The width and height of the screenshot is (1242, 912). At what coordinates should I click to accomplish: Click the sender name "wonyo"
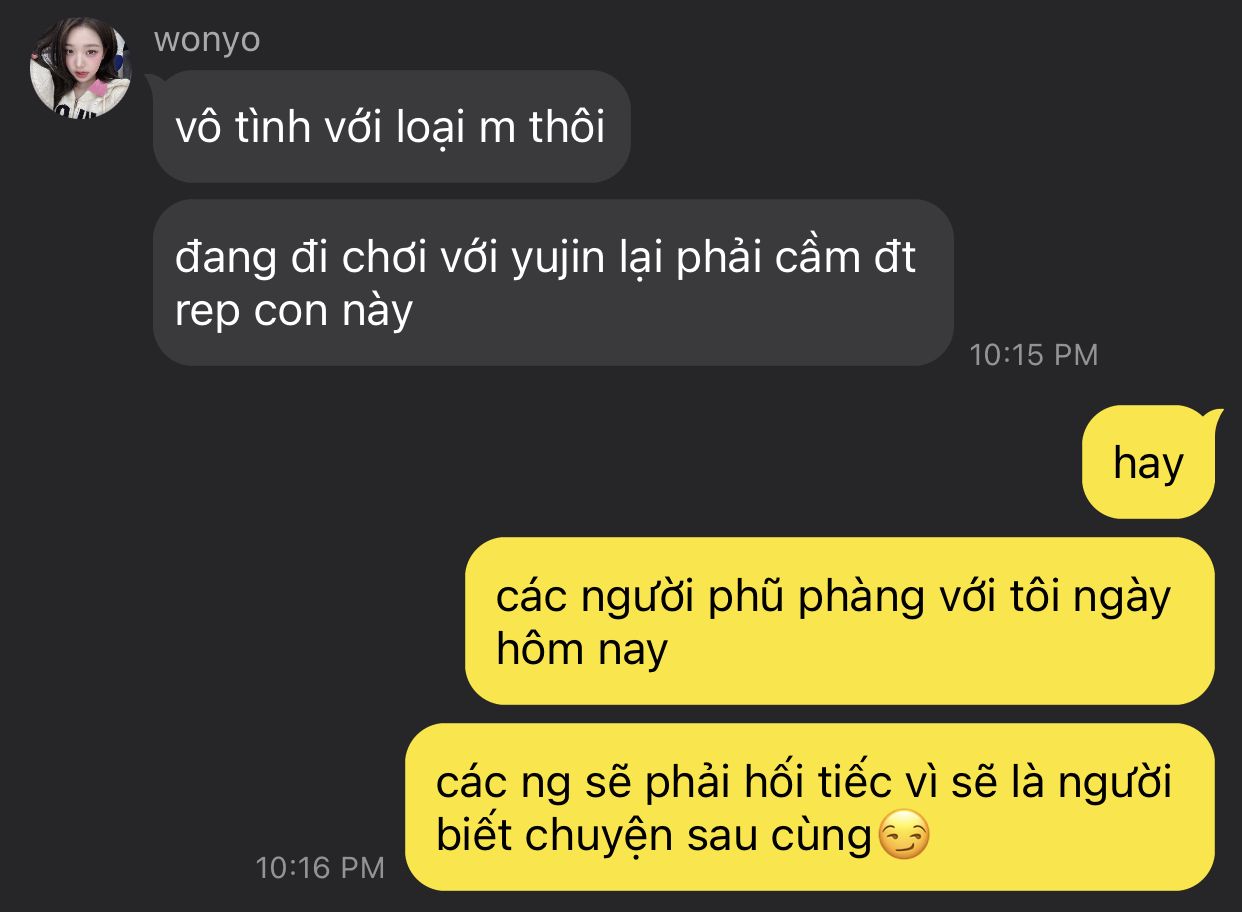point(207,41)
